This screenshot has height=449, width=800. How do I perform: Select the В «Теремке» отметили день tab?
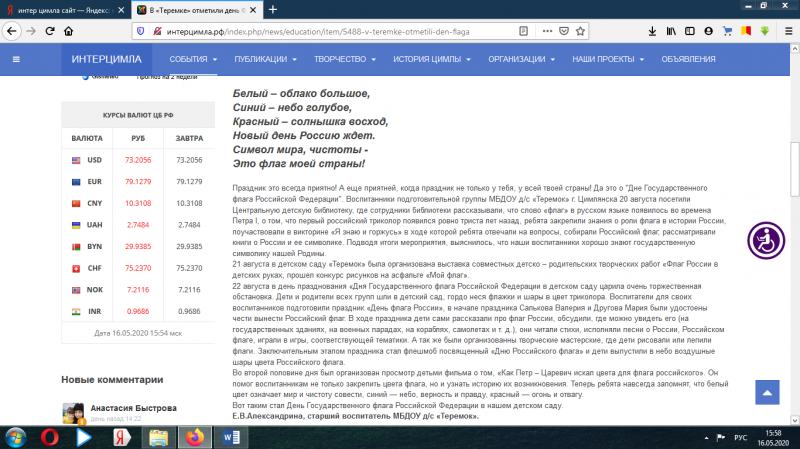pos(198,10)
